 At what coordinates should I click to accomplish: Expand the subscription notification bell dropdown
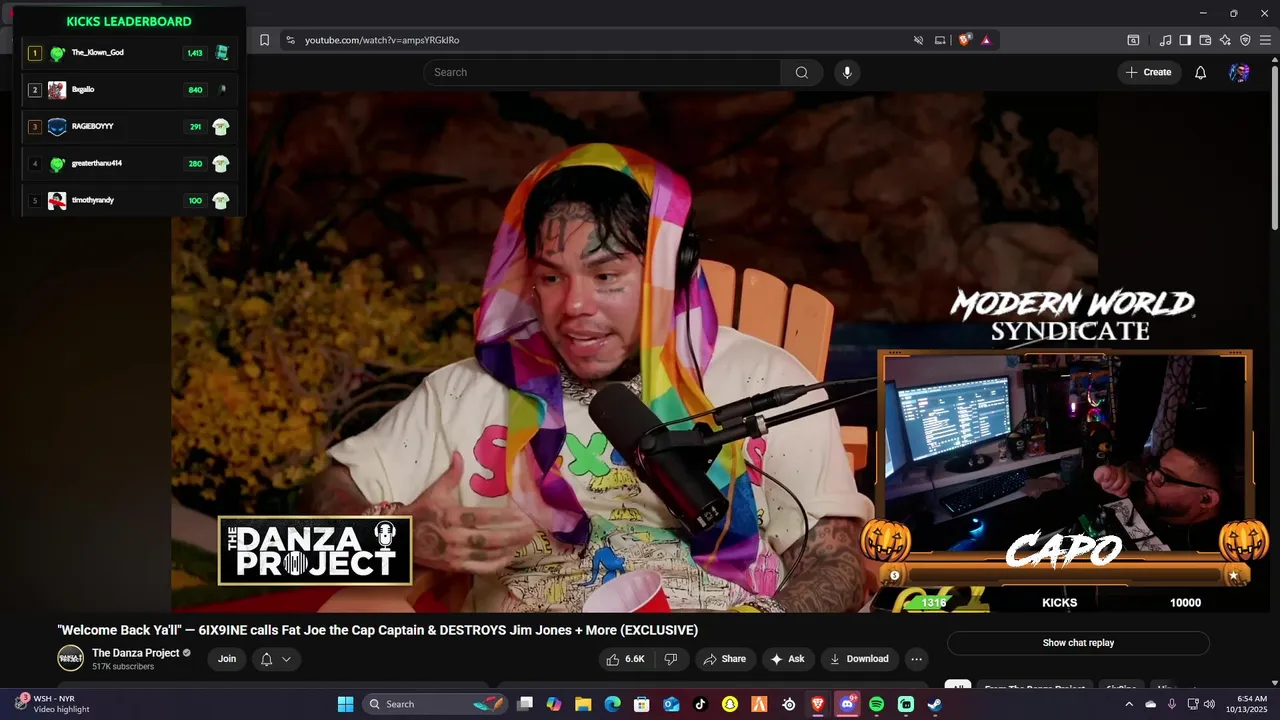[275, 659]
